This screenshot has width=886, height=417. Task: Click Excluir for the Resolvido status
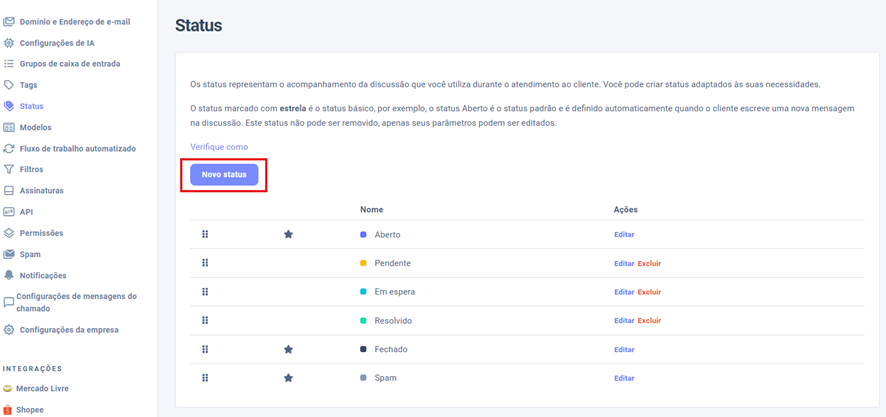point(649,321)
